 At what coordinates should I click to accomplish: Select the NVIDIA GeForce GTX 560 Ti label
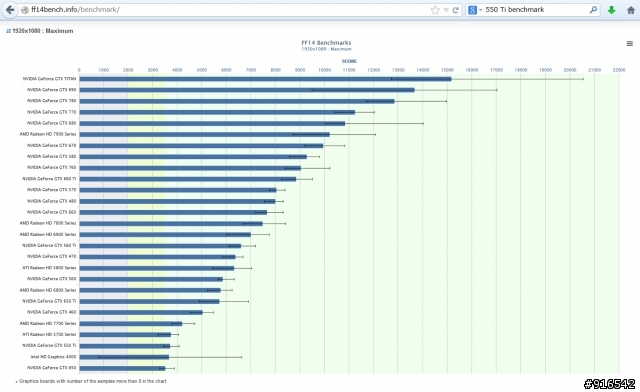[49, 245]
